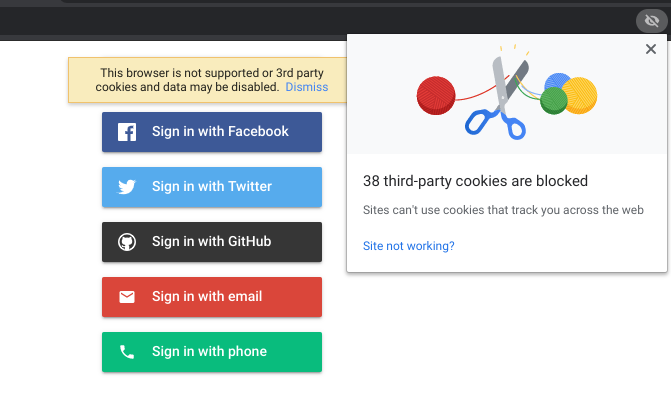
Task: Click the phone handset icon
Action: (127, 352)
